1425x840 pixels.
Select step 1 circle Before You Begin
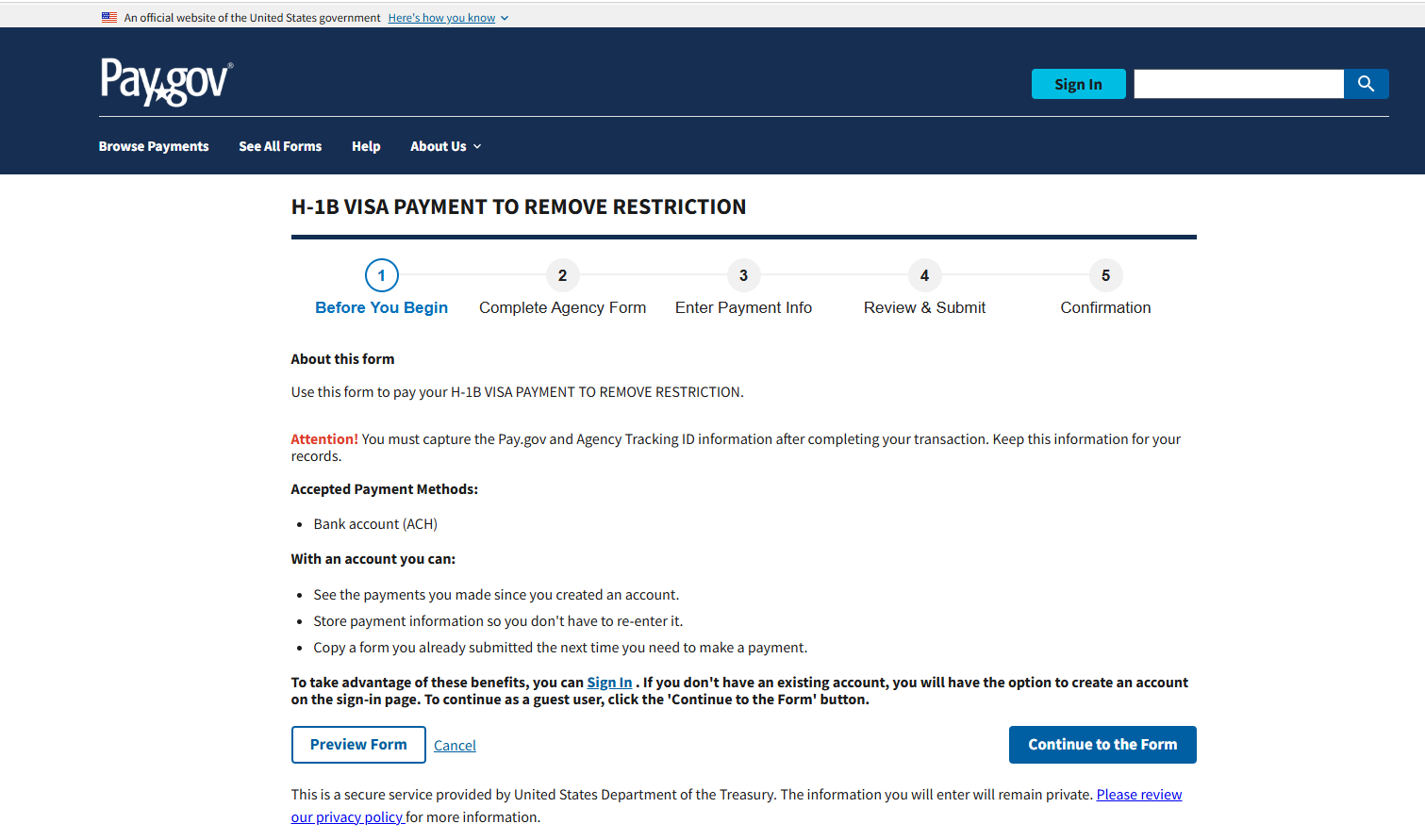(382, 275)
